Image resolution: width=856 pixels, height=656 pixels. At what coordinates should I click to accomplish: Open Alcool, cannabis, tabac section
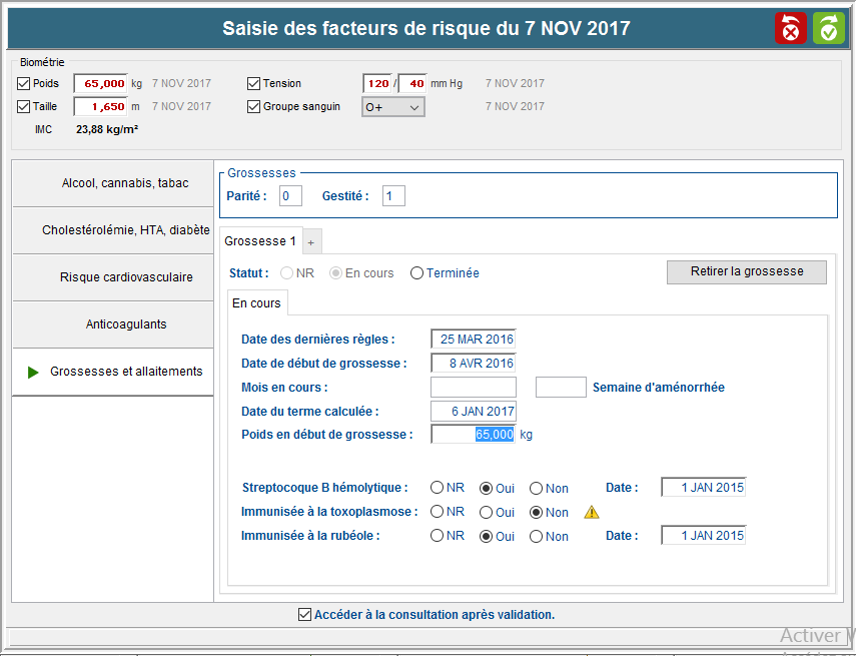[x=113, y=184]
